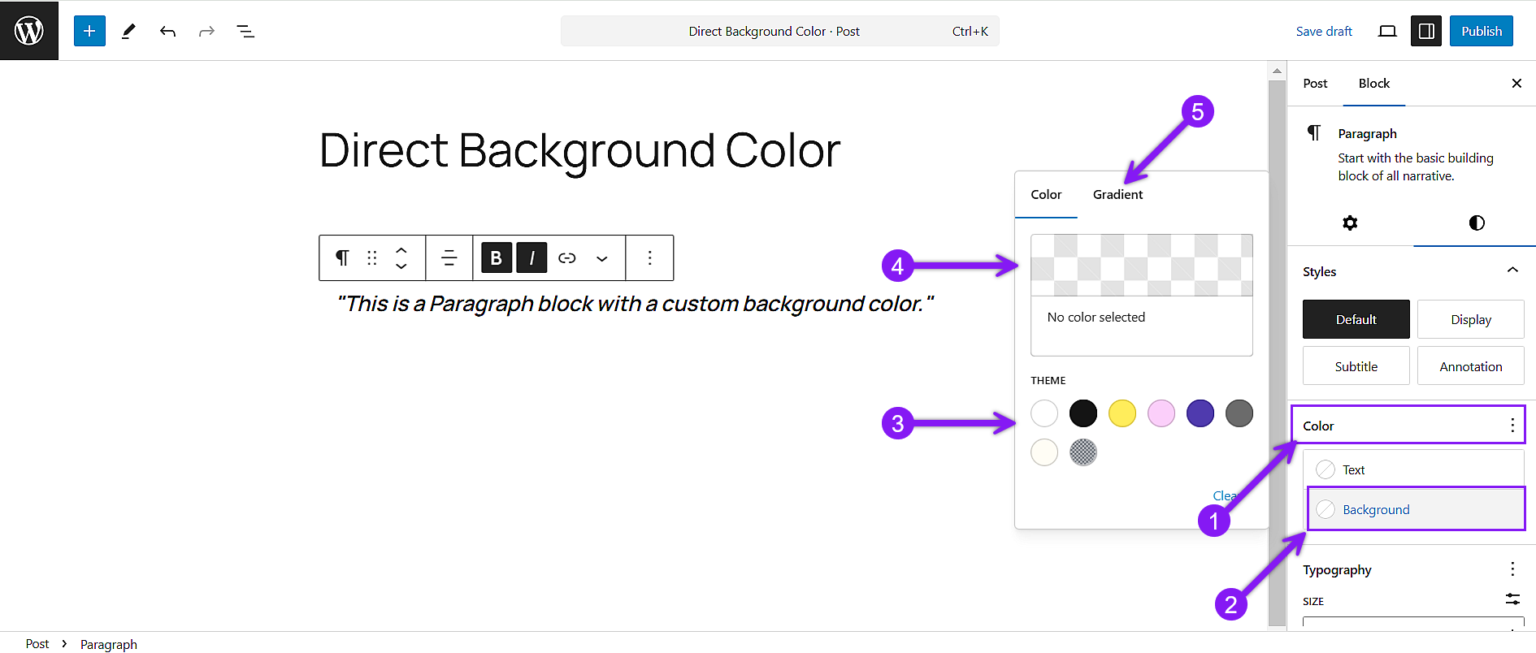Collapse the Styles section
Image resolution: width=1536 pixels, height=653 pixels.
(x=1510, y=271)
